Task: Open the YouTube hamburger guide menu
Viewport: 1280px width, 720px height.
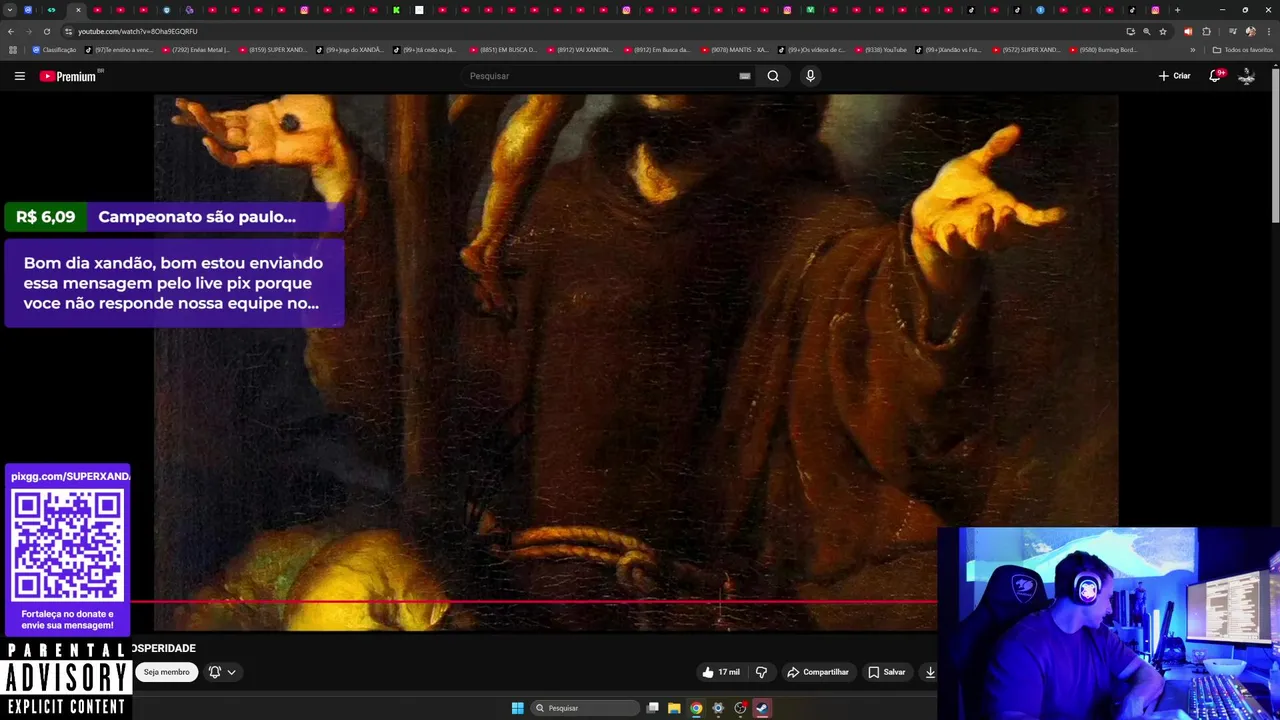Action: (x=19, y=76)
